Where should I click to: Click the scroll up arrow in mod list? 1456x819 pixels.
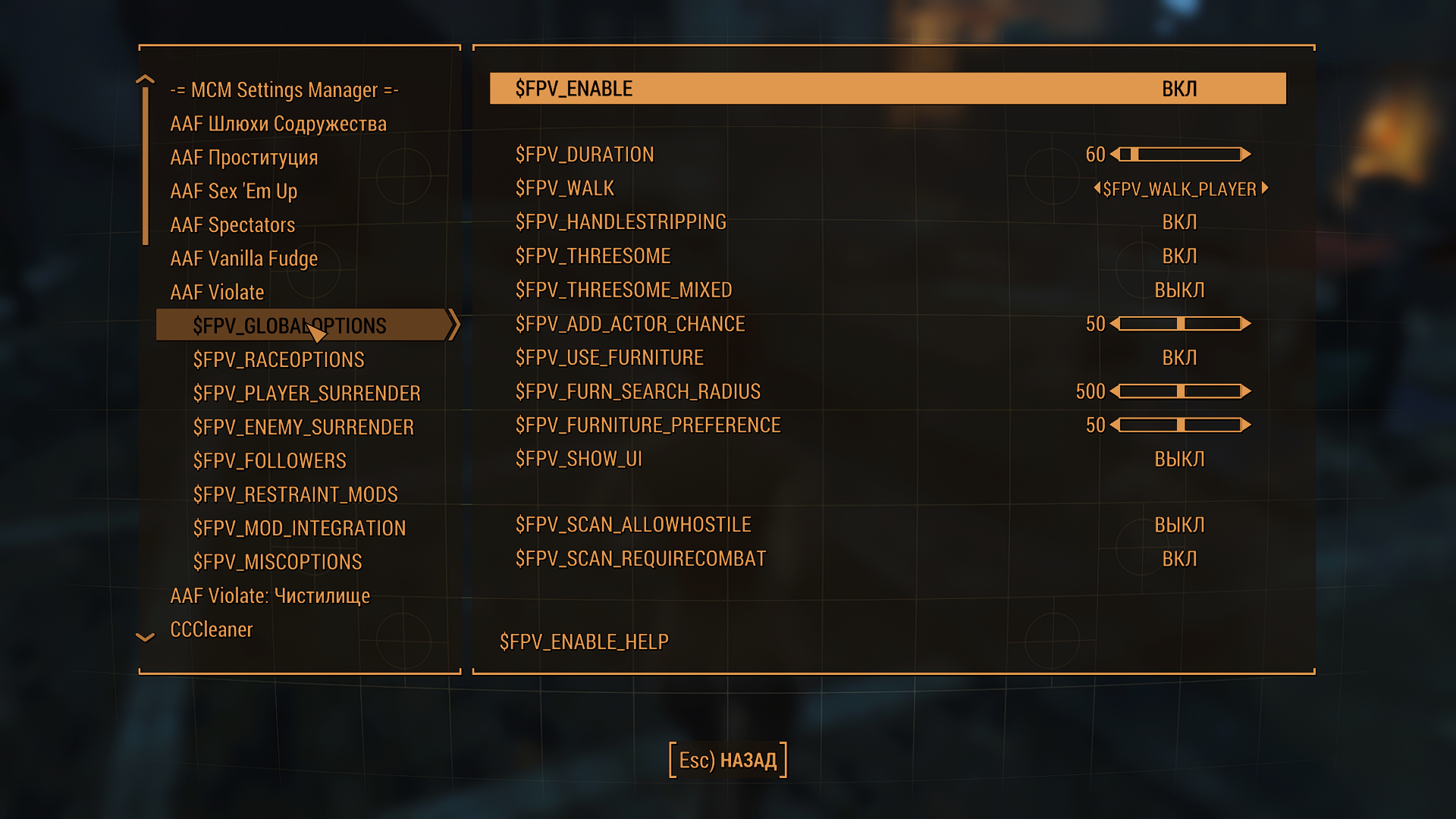click(x=145, y=79)
